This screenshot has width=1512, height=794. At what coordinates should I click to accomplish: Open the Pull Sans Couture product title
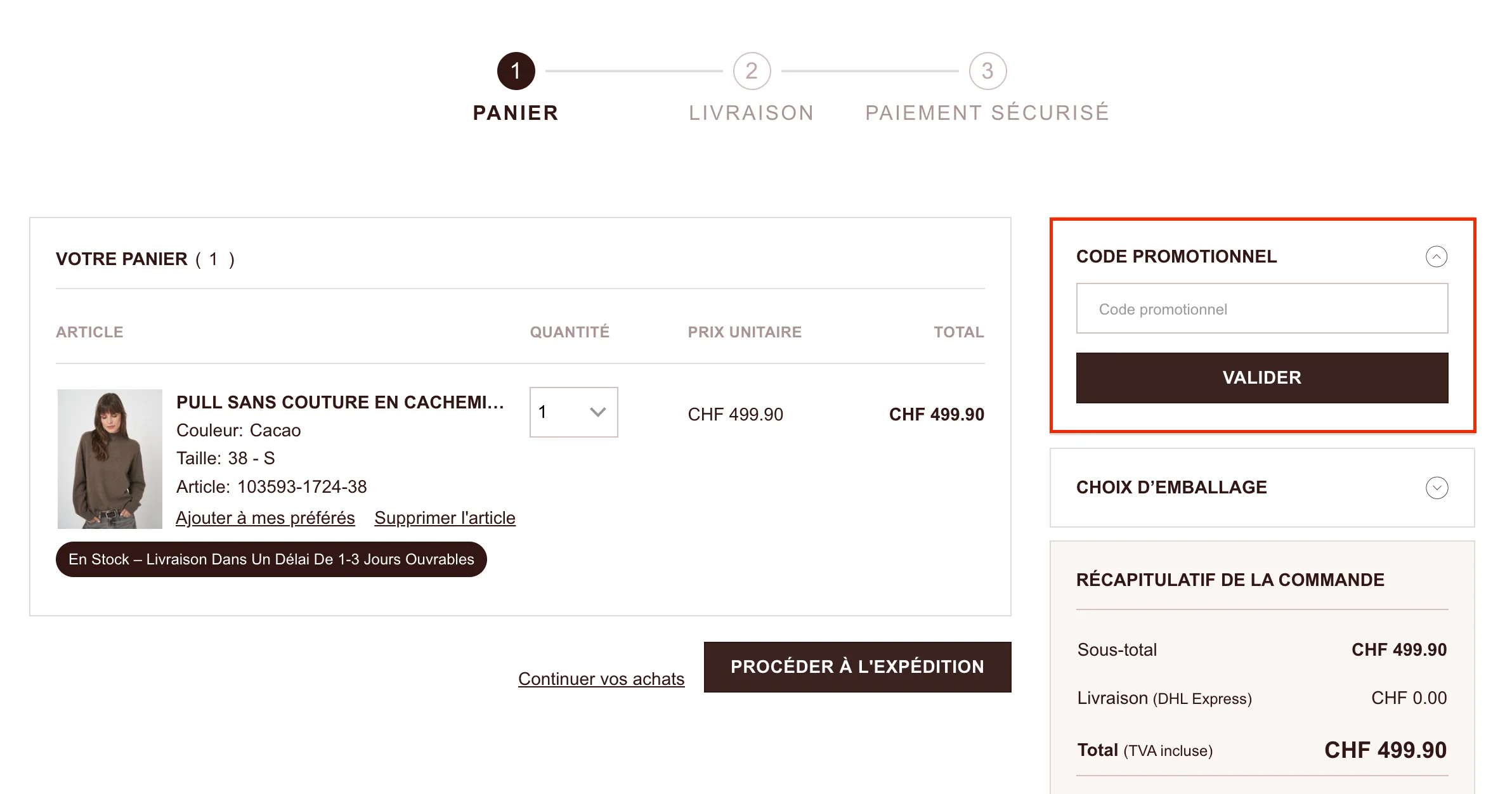click(341, 401)
